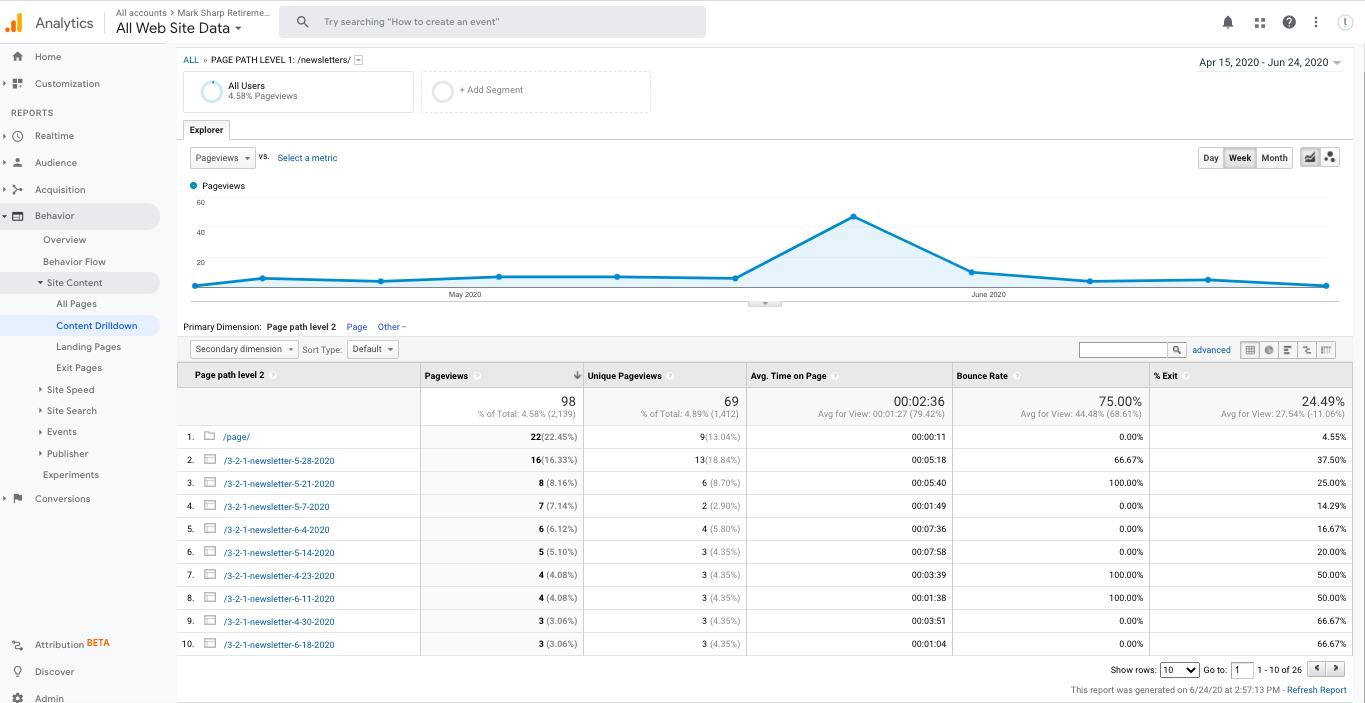This screenshot has width=1365, height=703.
Task: Open the notifications bell
Action: tap(1228, 22)
